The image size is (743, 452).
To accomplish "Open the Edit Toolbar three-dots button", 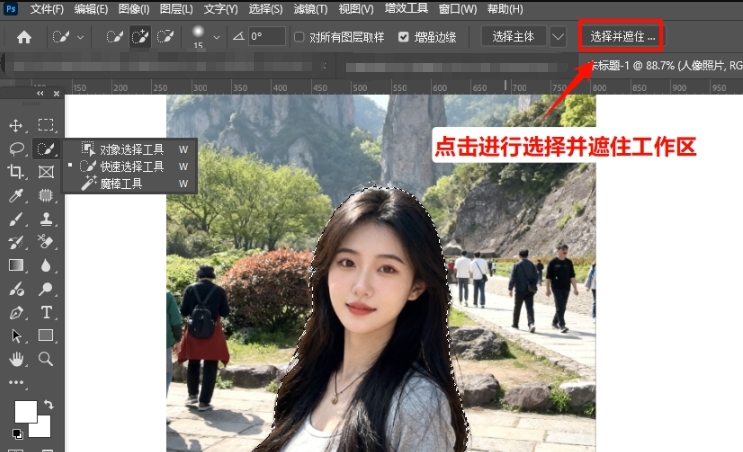I will point(16,382).
